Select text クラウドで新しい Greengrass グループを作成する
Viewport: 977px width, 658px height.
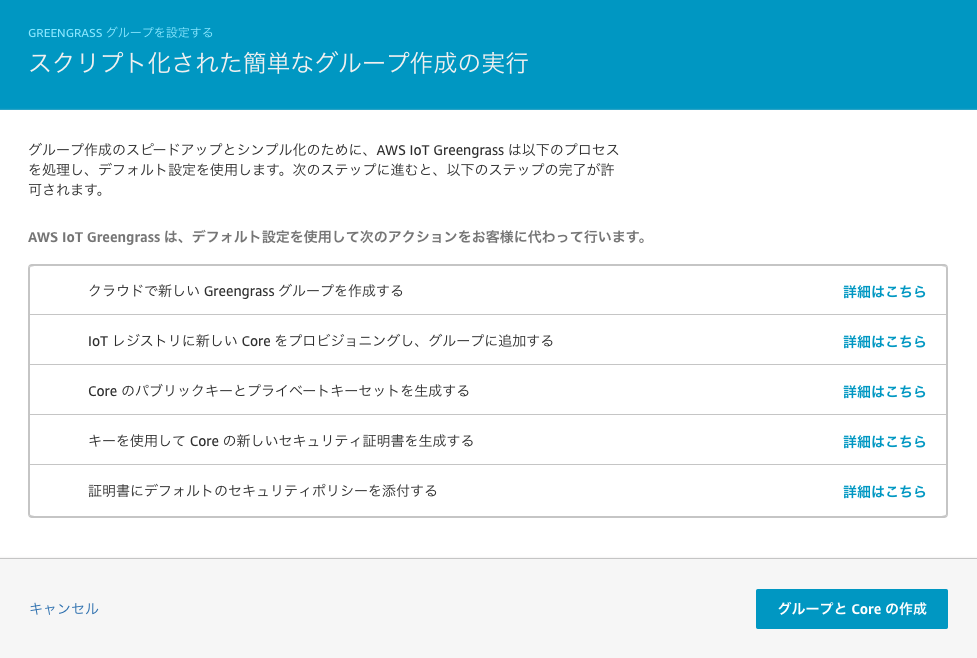tap(245, 291)
